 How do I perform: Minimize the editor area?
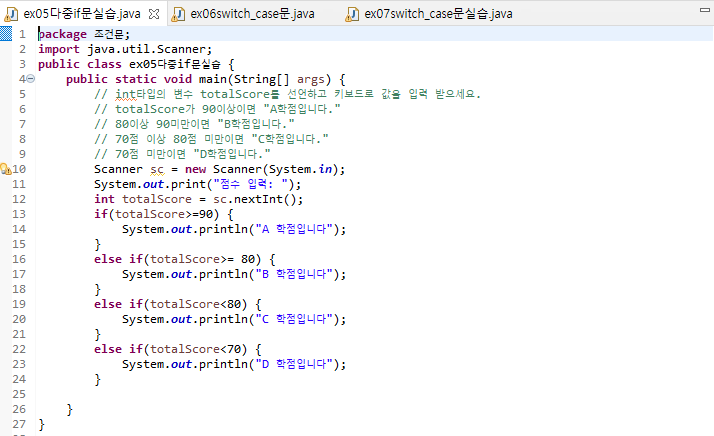tap(705, 10)
